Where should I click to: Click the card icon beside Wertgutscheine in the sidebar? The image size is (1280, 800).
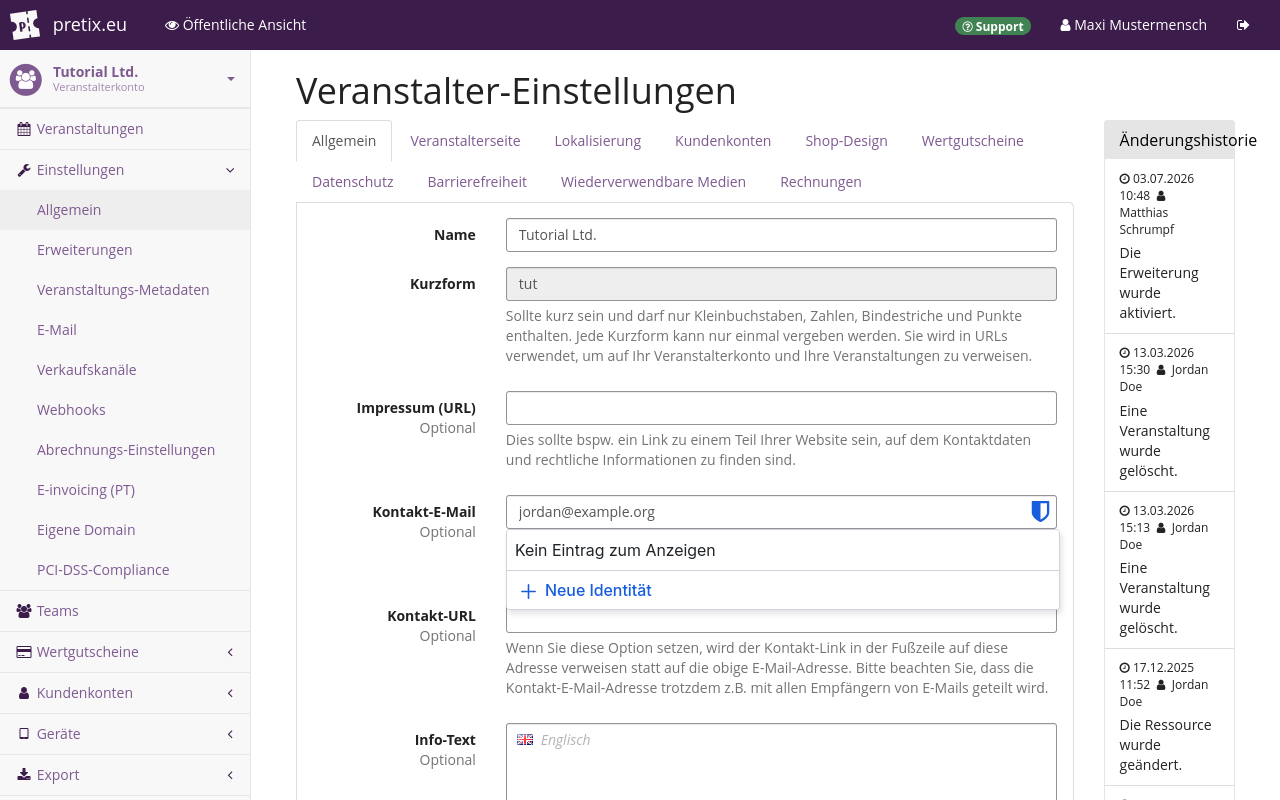click(24, 652)
